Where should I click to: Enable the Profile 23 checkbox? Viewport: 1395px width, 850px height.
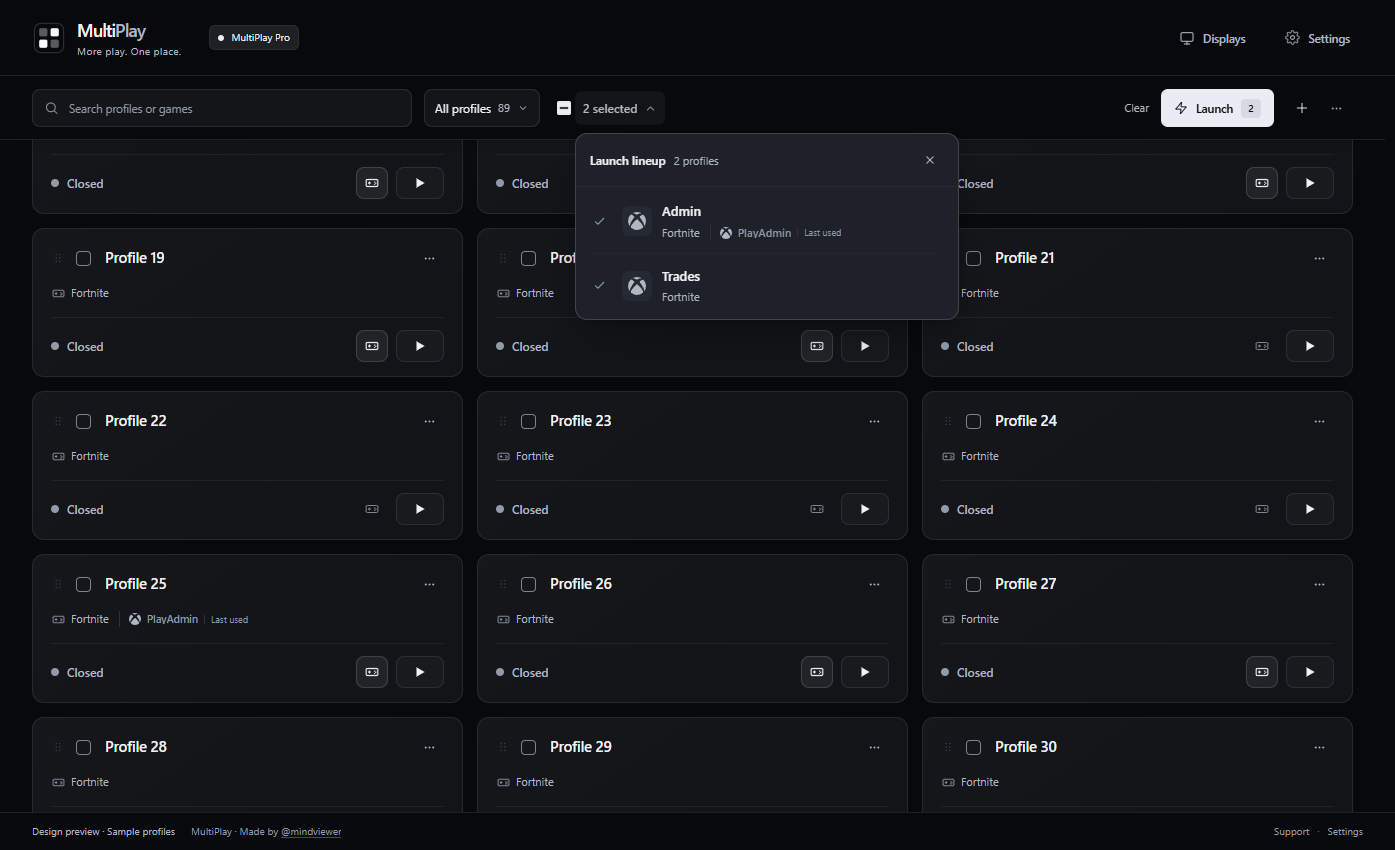(529, 421)
